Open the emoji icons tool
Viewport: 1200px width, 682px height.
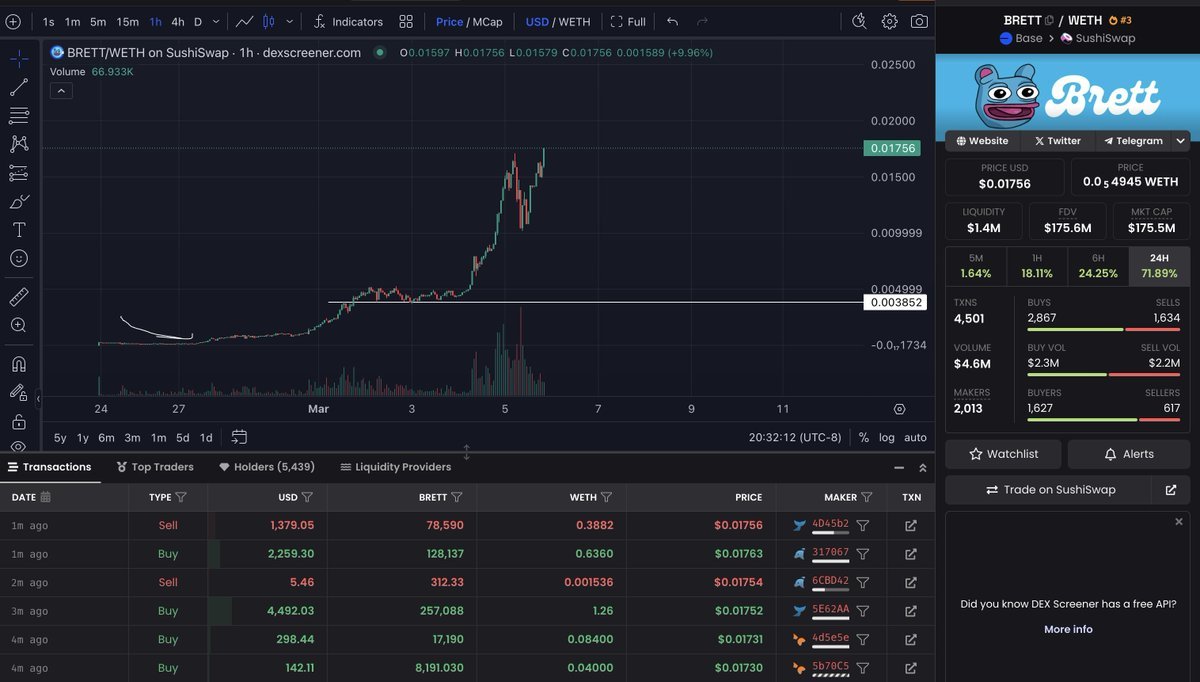pos(18,258)
